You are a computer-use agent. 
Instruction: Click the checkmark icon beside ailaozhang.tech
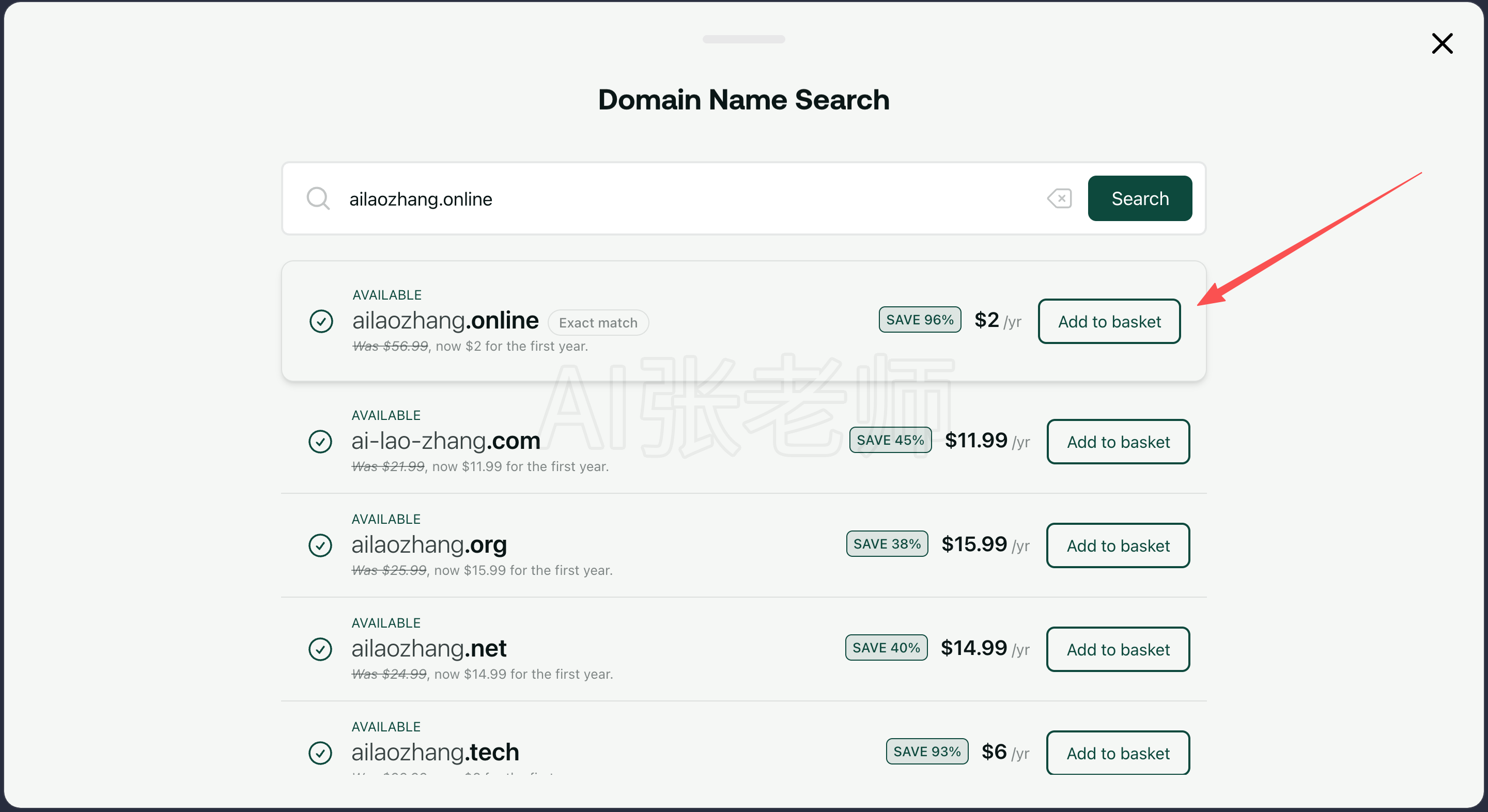(320, 753)
